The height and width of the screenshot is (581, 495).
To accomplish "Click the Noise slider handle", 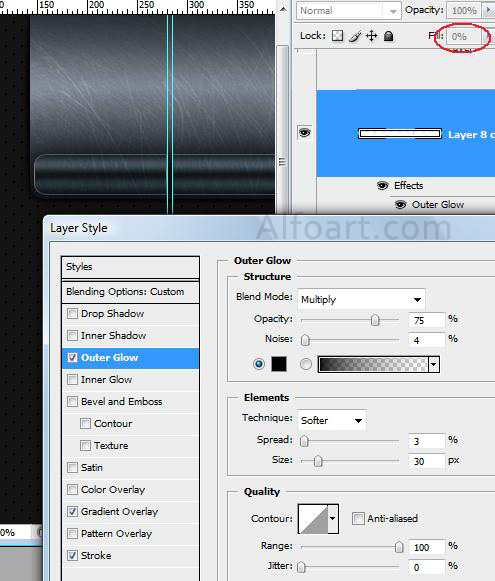I will pos(305,340).
